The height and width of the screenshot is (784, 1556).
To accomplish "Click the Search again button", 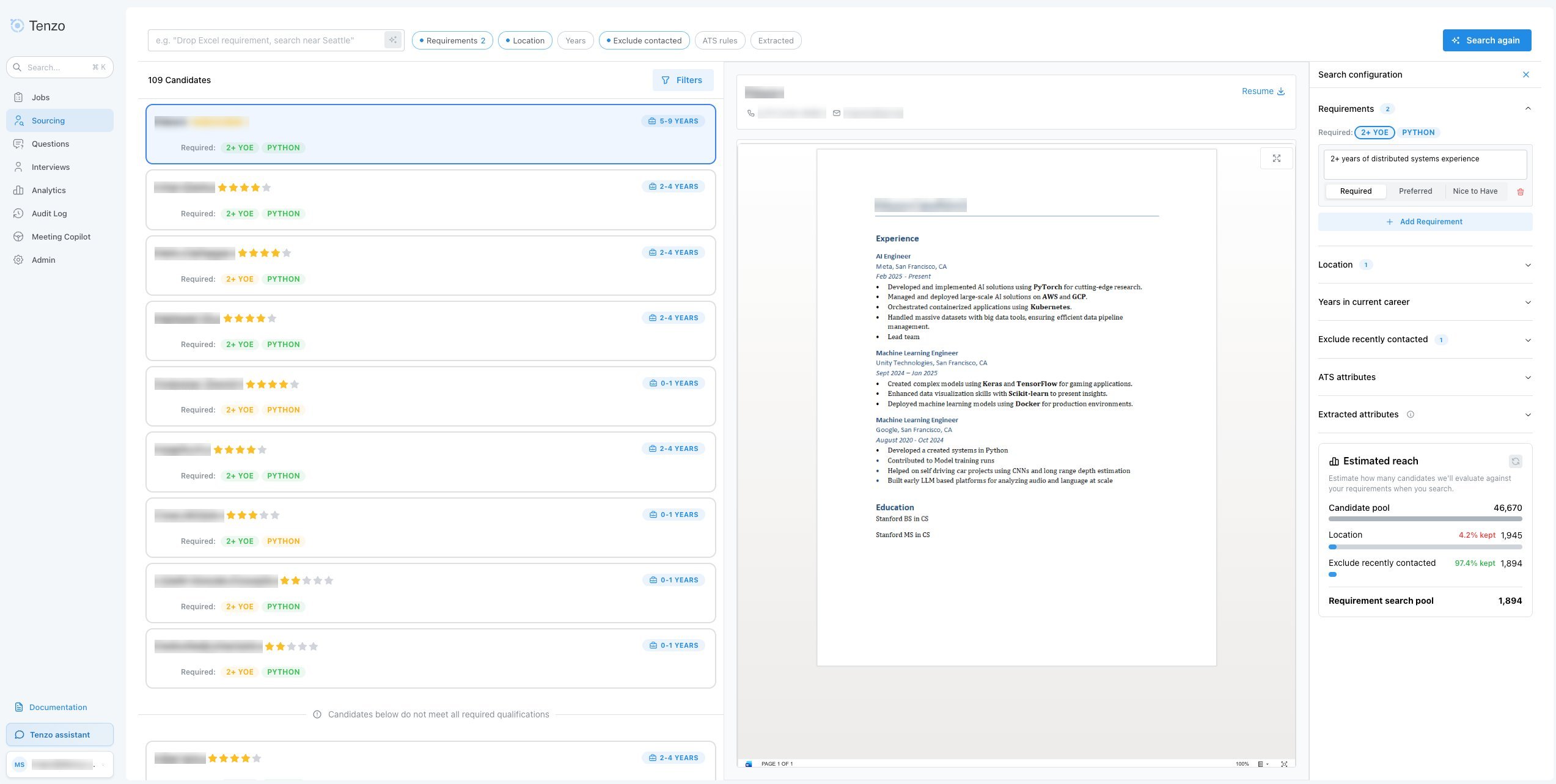I will [x=1486, y=40].
